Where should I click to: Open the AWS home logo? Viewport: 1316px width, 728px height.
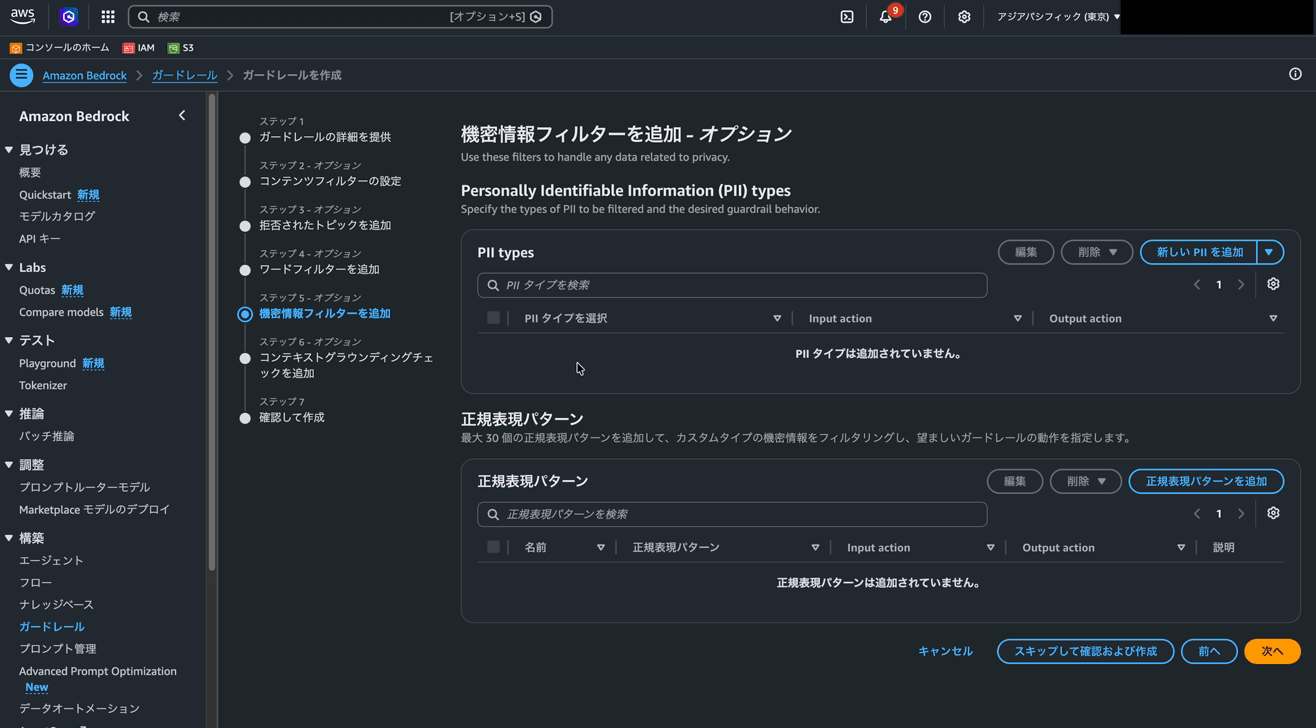22,16
